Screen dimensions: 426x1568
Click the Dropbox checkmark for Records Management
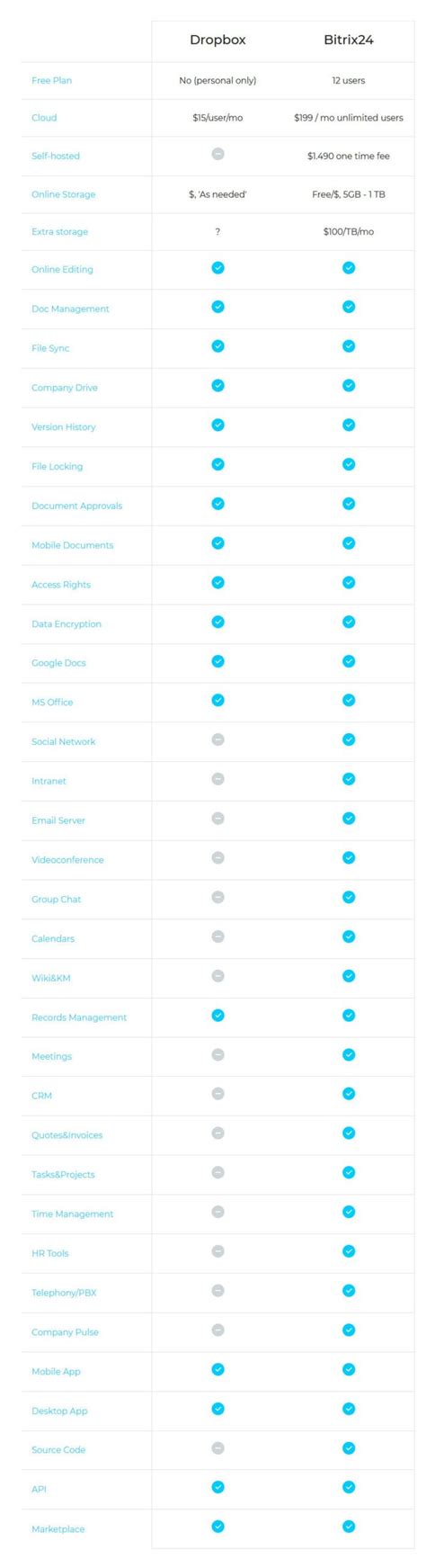[217, 1015]
